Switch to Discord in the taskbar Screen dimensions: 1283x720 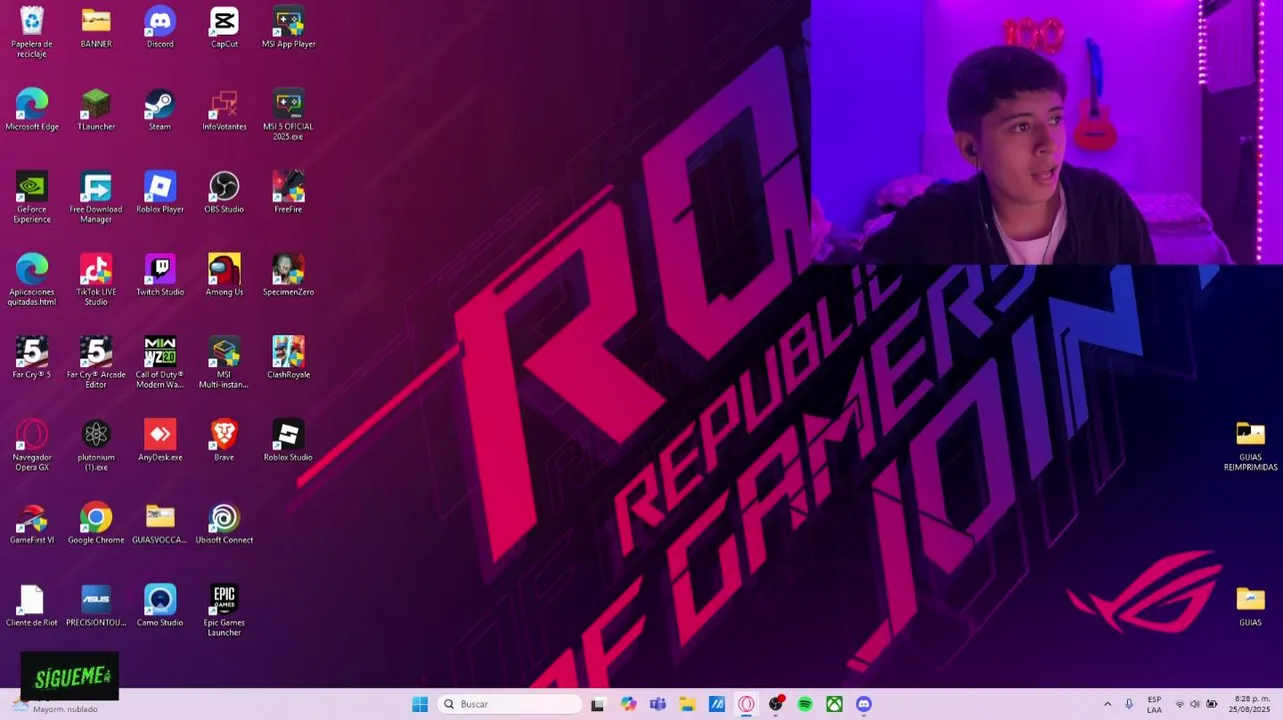(x=864, y=704)
